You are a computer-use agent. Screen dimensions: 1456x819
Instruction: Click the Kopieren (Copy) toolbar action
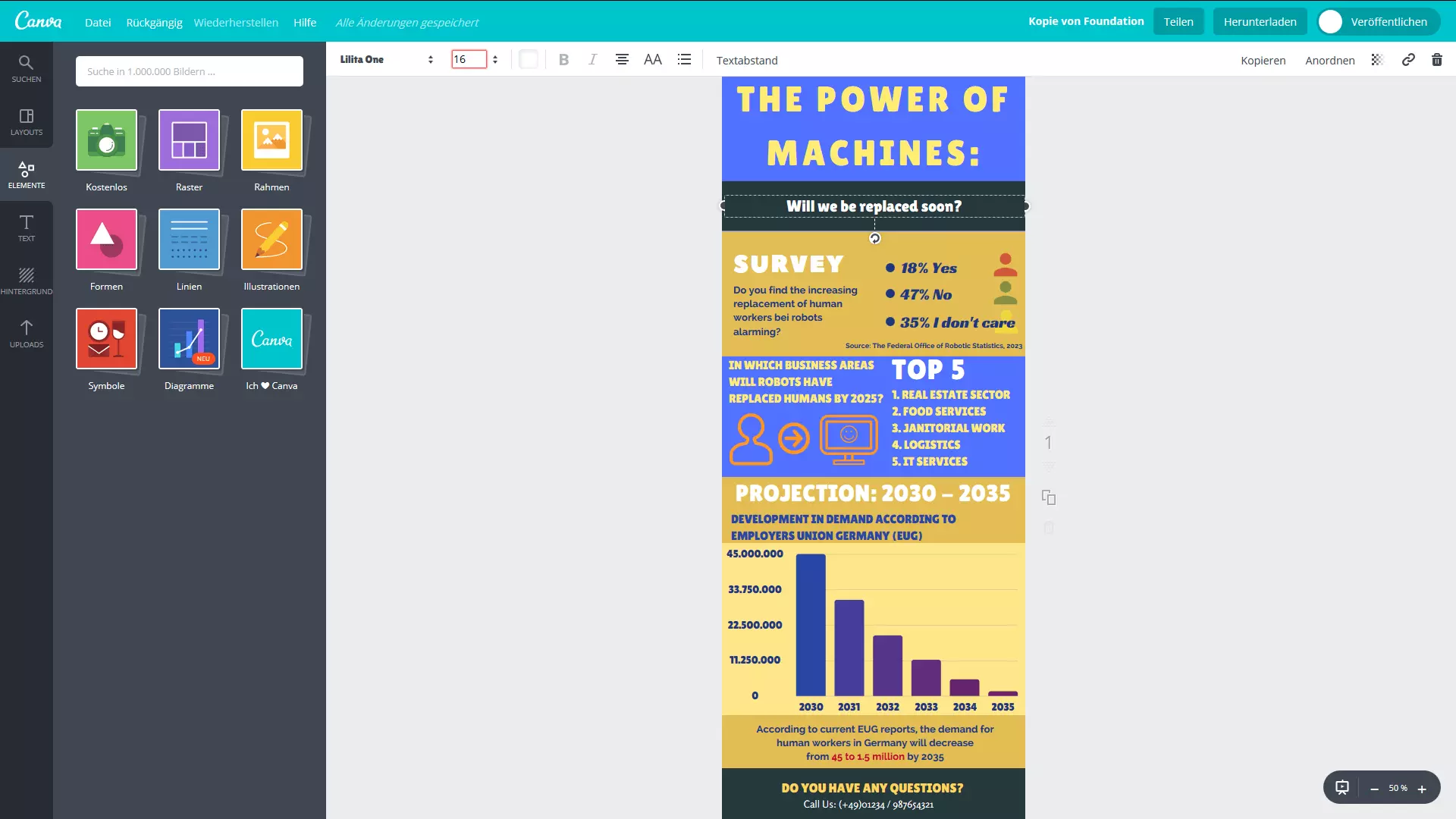(x=1263, y=60)
